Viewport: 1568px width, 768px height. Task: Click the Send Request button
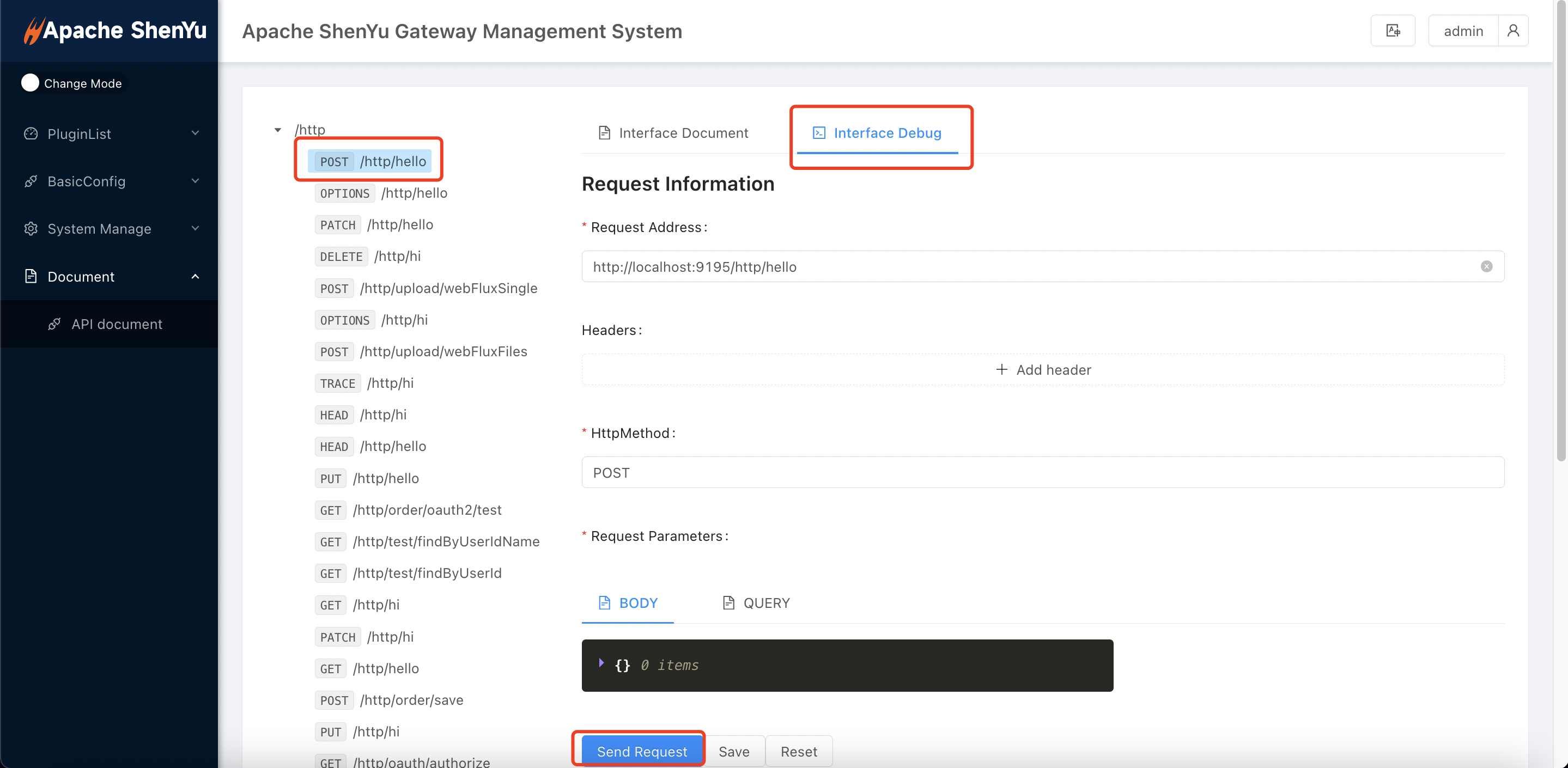pyautogui.click(x=642, y=752)
